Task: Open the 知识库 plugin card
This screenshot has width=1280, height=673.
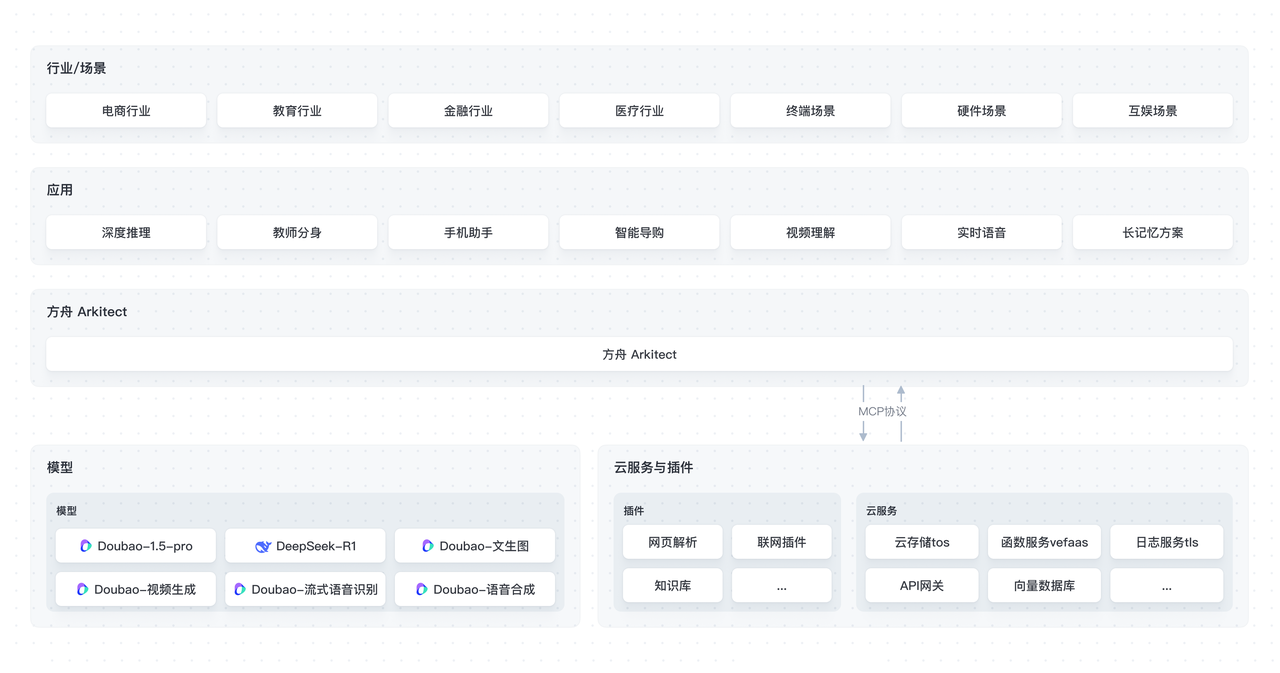Action: tap(672, 585)
